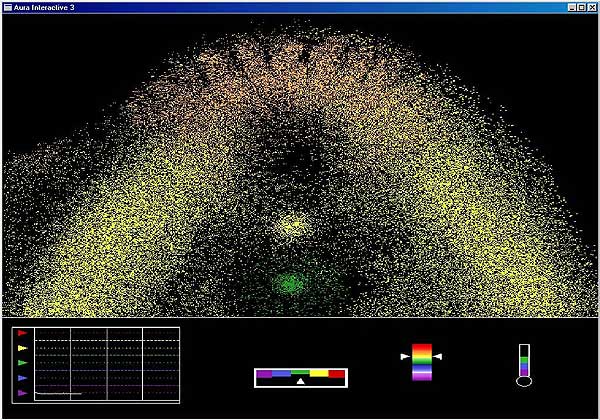The image size is (600, 420).
Task: Select the yellow arrow marker in chart panel
Action: click(x=22, y=348)
